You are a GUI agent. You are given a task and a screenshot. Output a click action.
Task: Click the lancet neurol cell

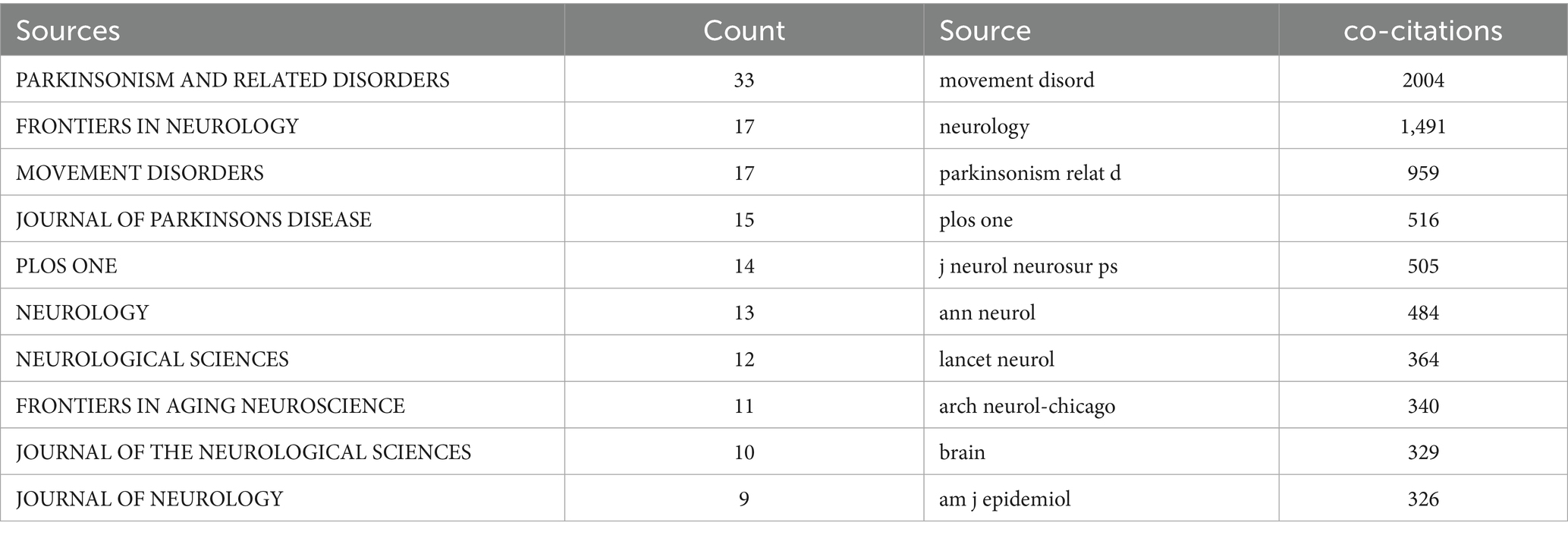click(996, 359)
